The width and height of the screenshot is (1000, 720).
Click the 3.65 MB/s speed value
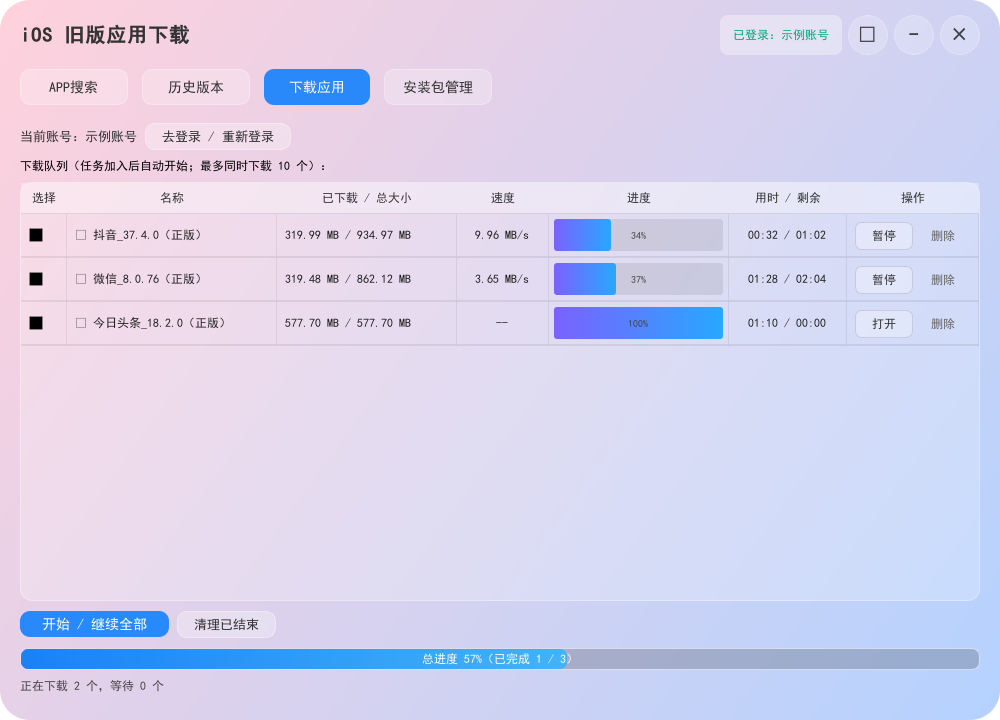[x=502, y=279]
